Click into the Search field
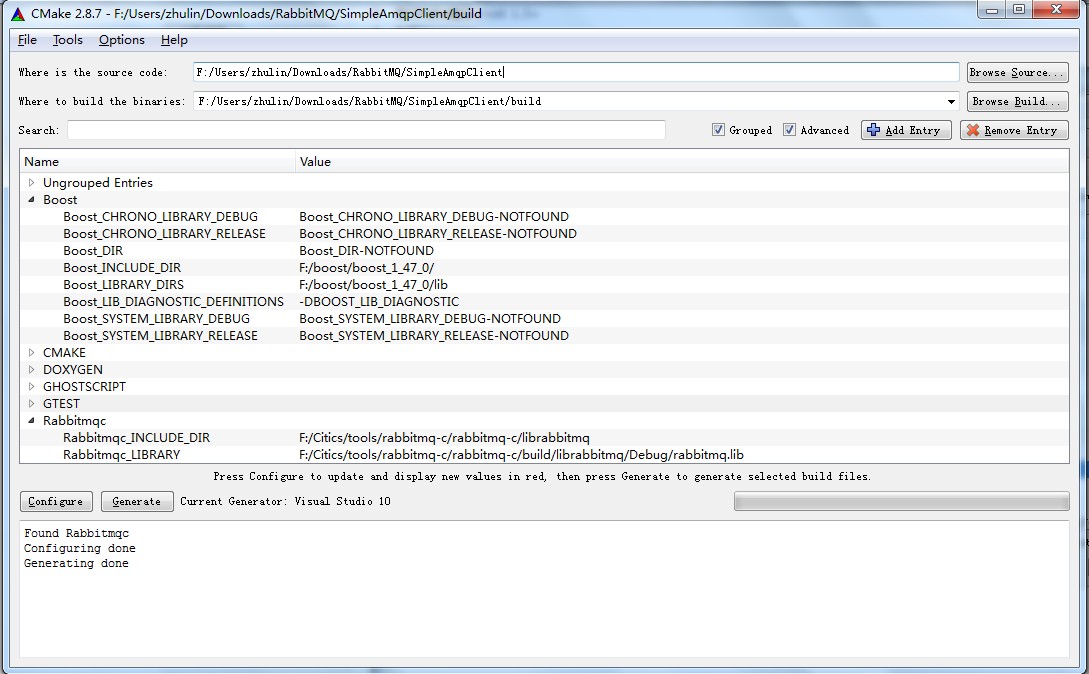 [366, 130]
